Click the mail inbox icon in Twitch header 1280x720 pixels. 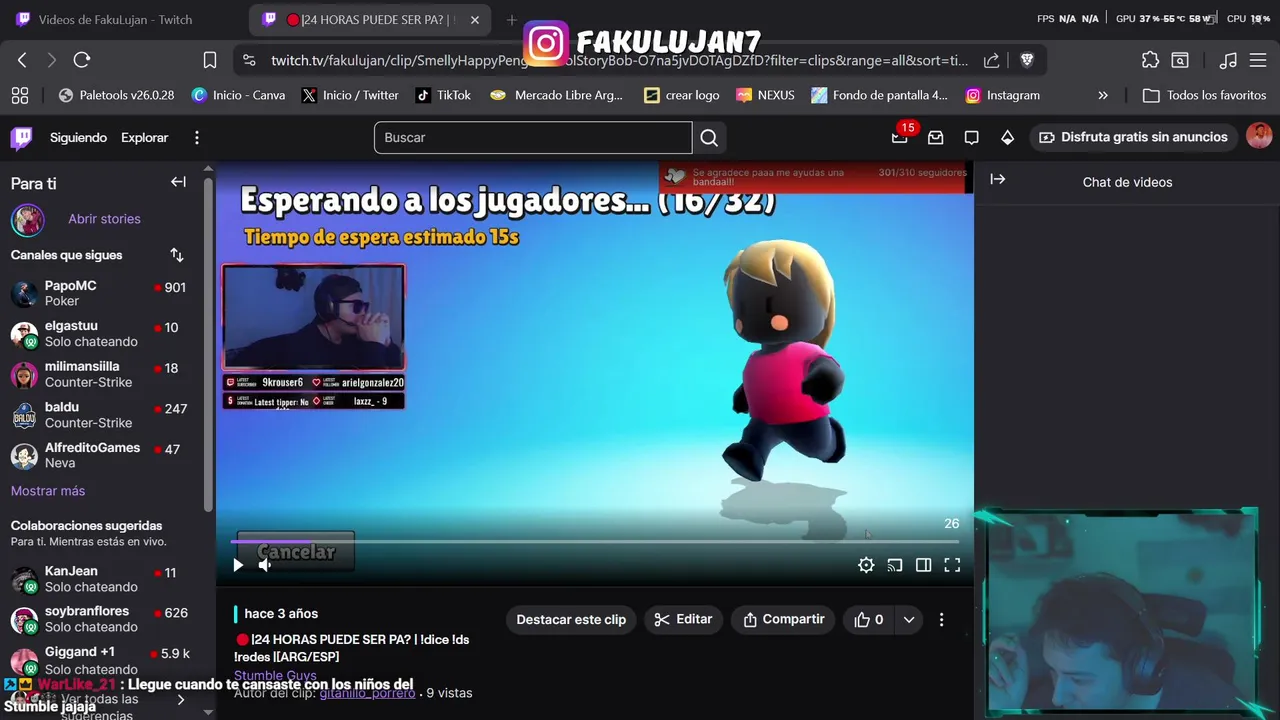pyautogui.click(x=936, y=138)
